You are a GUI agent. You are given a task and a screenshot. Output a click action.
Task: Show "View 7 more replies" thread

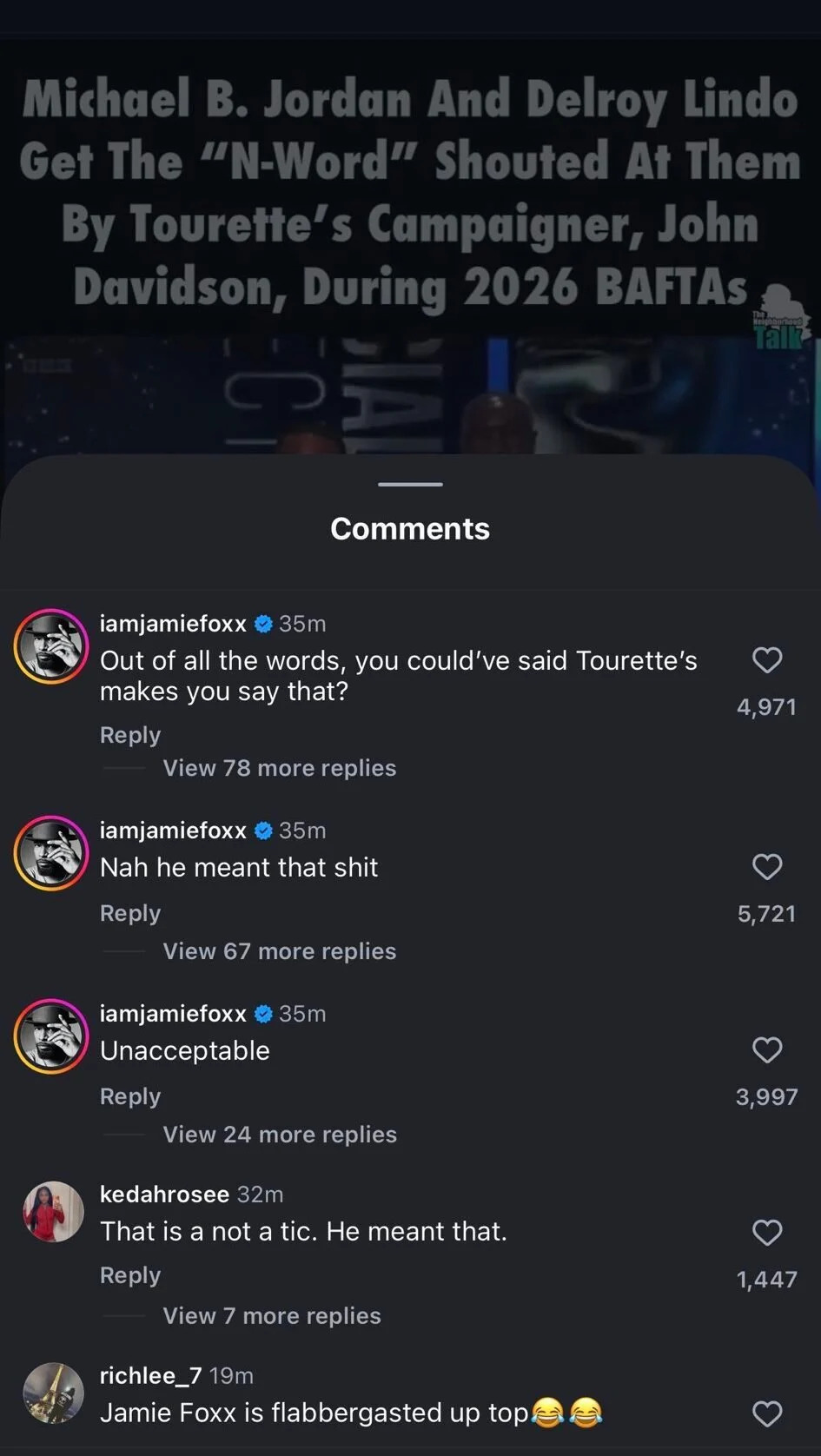[271, 1316]
